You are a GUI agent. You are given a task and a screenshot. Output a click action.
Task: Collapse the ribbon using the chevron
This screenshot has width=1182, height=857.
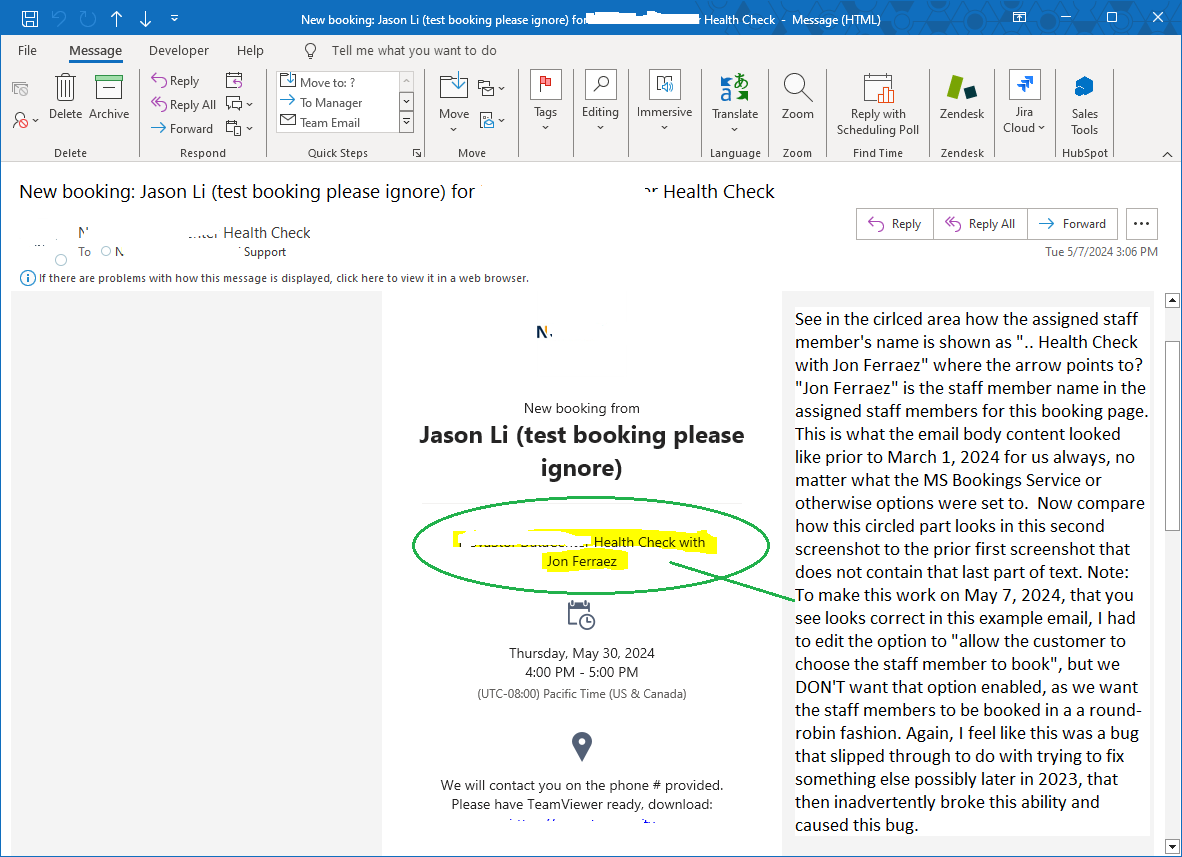[1167, 154]
